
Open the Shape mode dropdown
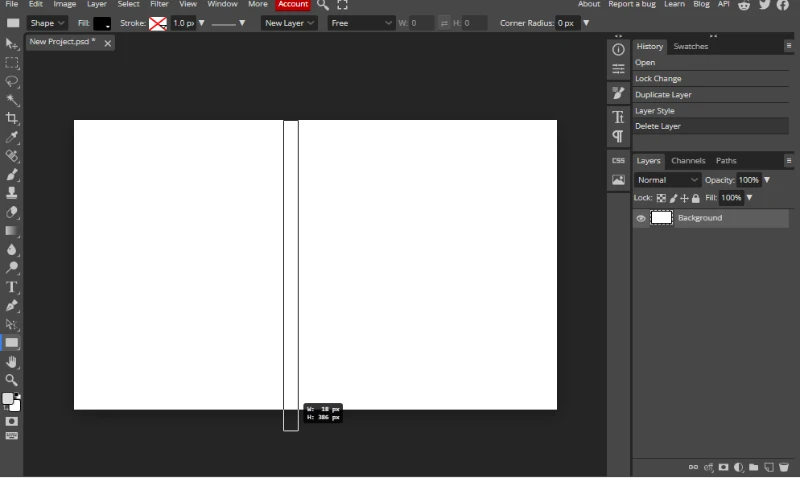coord(46,23)
